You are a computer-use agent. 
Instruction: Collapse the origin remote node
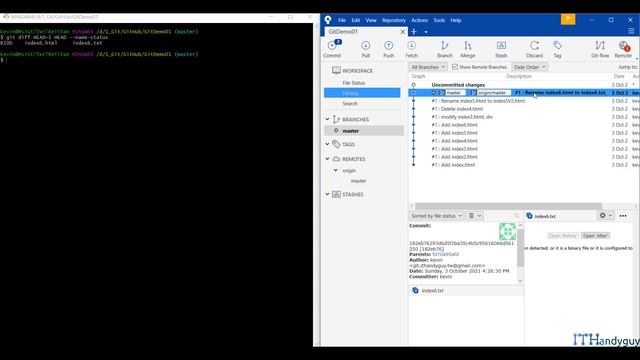click(x=336, y=170)
